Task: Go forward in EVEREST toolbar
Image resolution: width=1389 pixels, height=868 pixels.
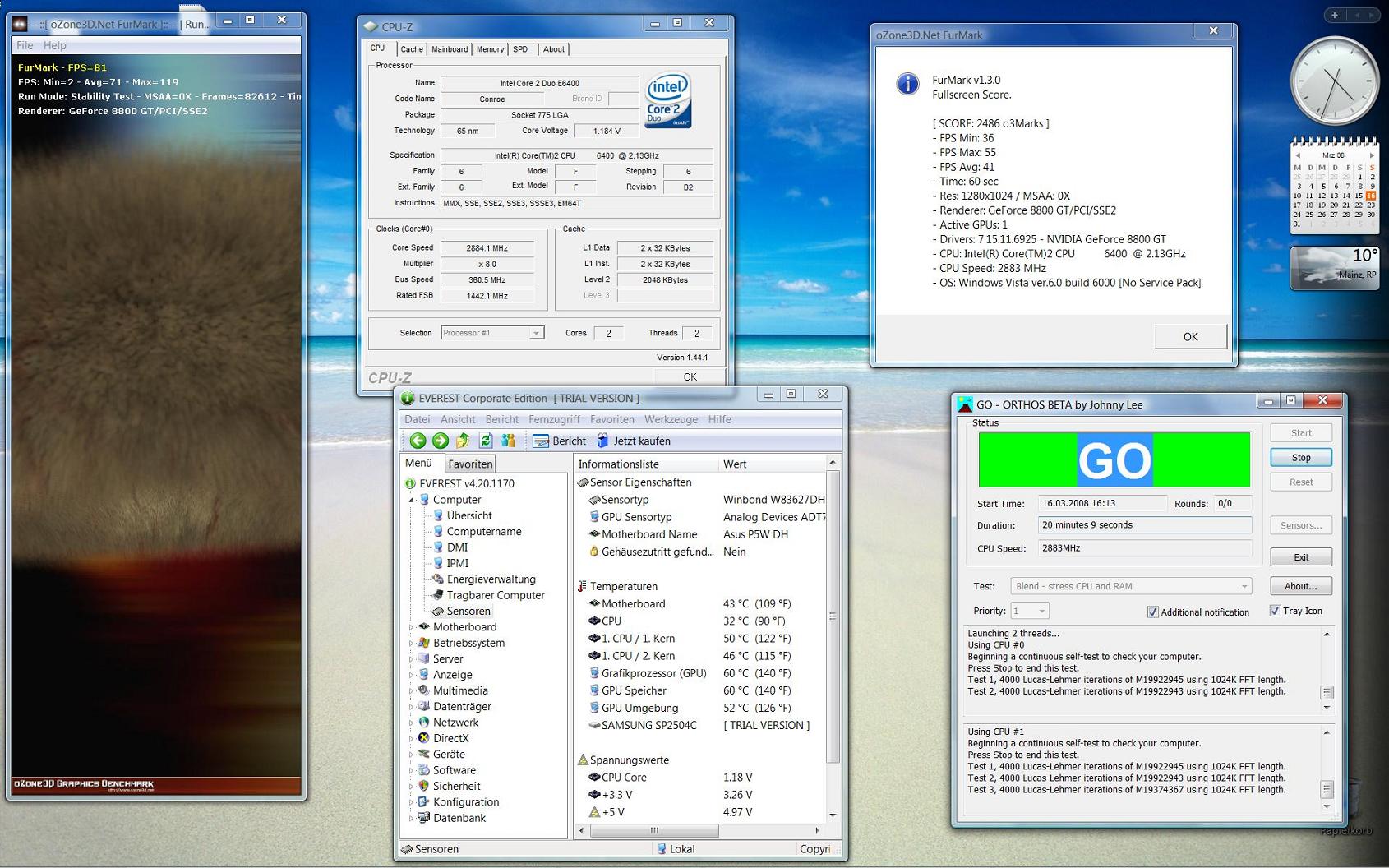Action: (x=441, y=441)
